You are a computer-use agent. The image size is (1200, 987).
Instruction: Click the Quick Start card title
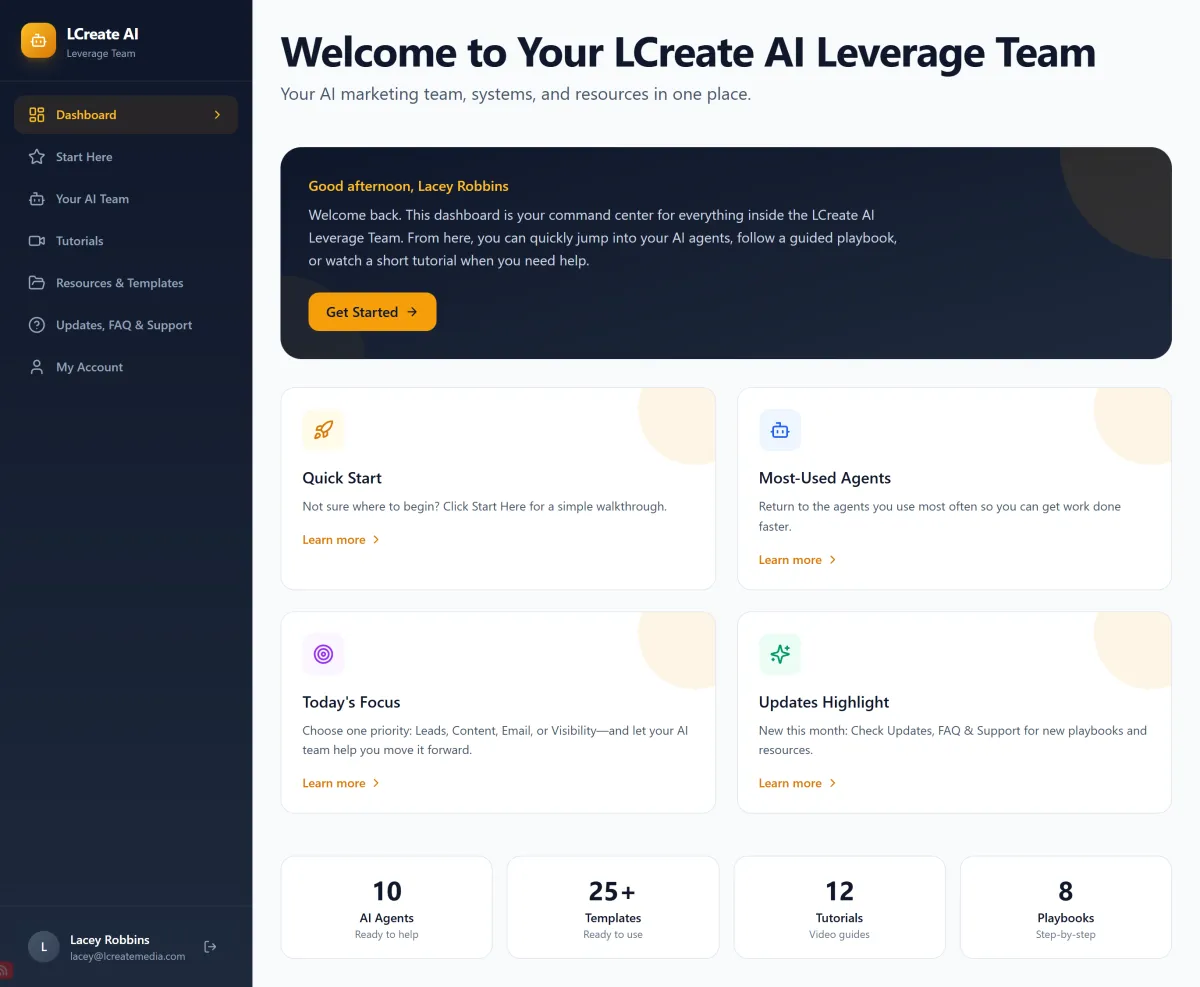point(342,478)
